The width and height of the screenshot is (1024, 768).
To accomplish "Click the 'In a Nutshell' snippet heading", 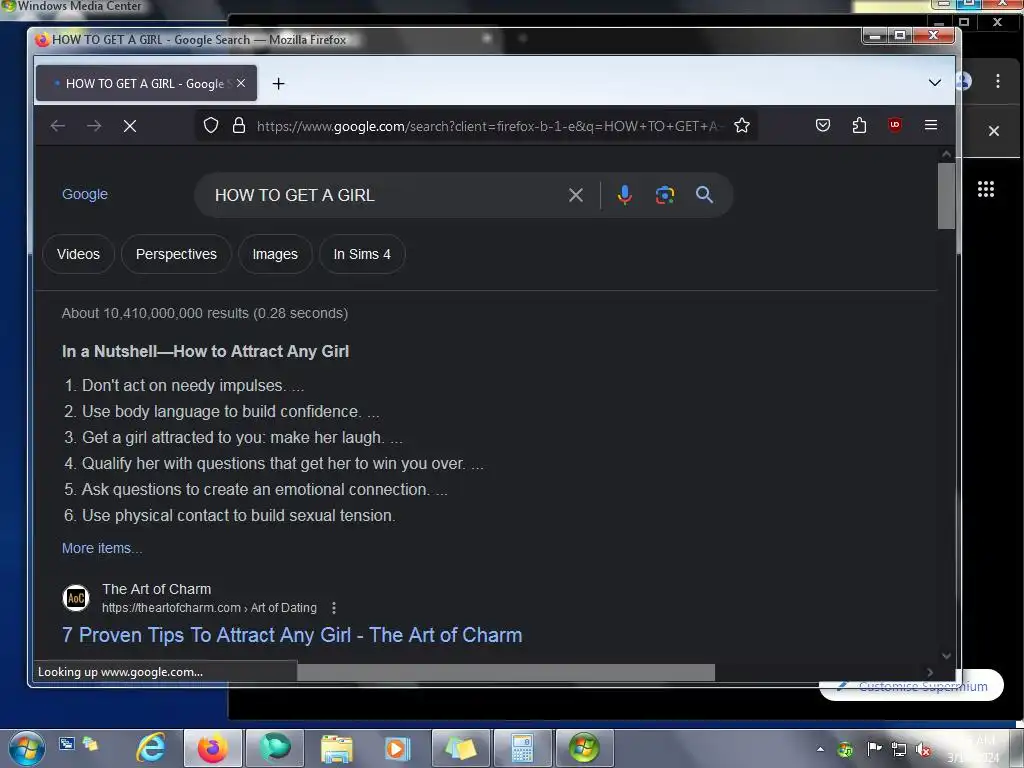I will (206, 351).
